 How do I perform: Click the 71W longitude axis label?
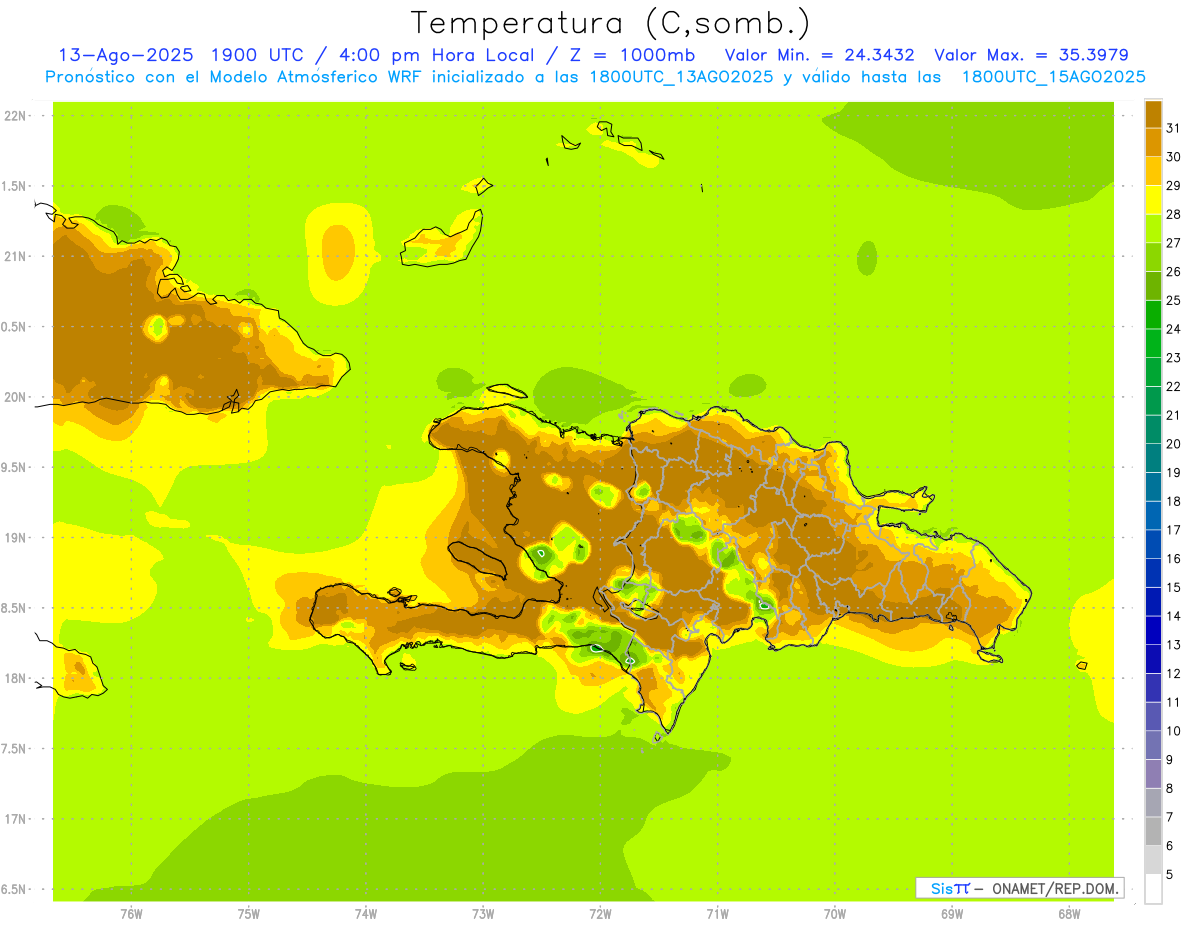click(x=718, y=914)
